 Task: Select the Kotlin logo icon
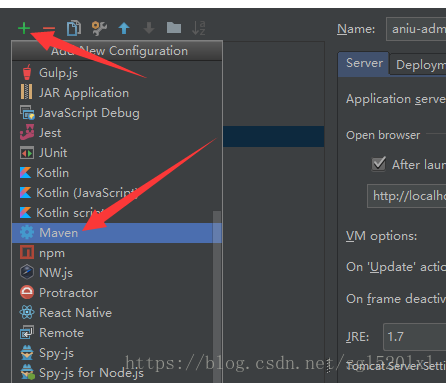click(26, 173)
